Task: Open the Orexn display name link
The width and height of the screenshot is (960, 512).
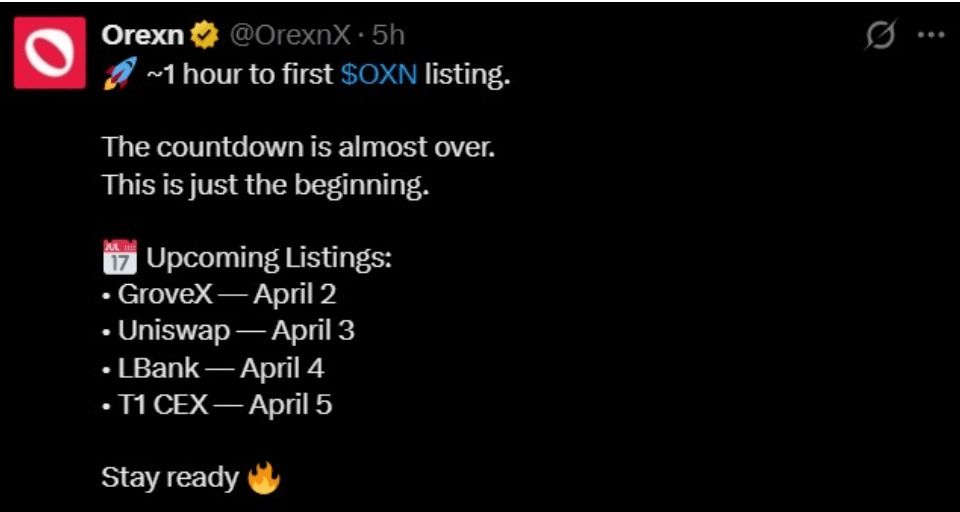Action: tap(143, 35)
